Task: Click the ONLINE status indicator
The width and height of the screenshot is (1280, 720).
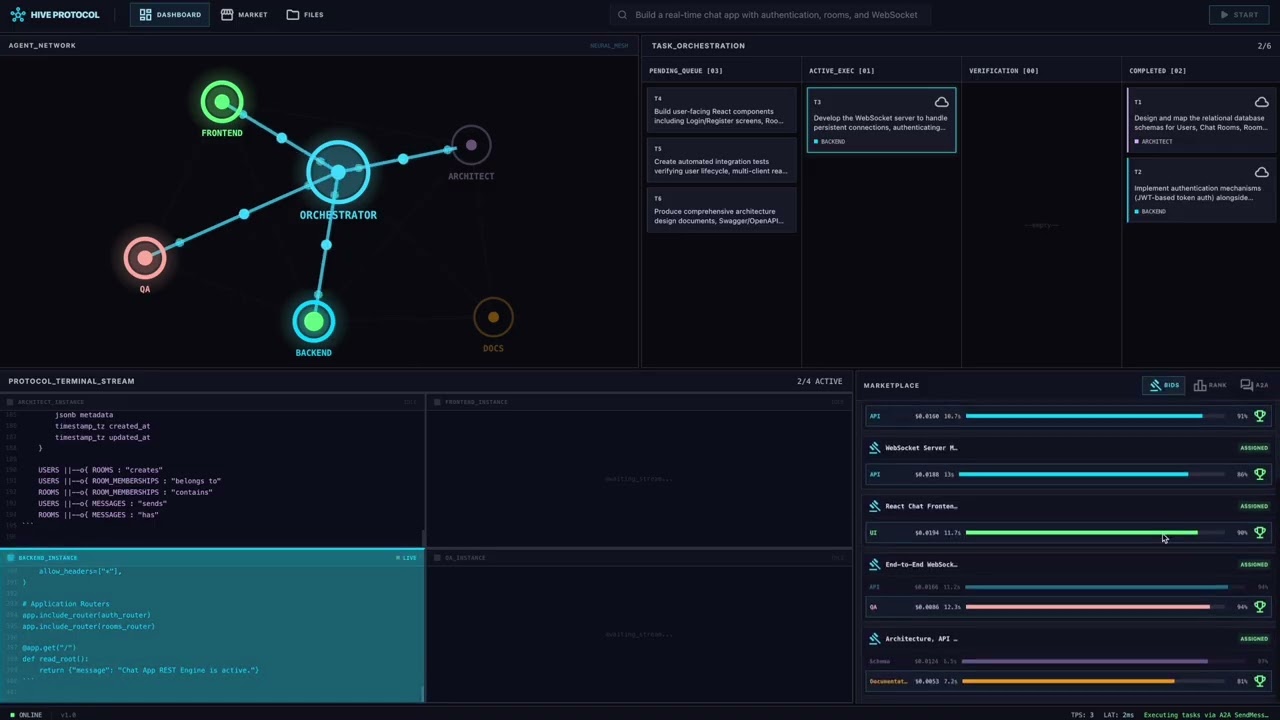Action: click(x=26, y=715)
